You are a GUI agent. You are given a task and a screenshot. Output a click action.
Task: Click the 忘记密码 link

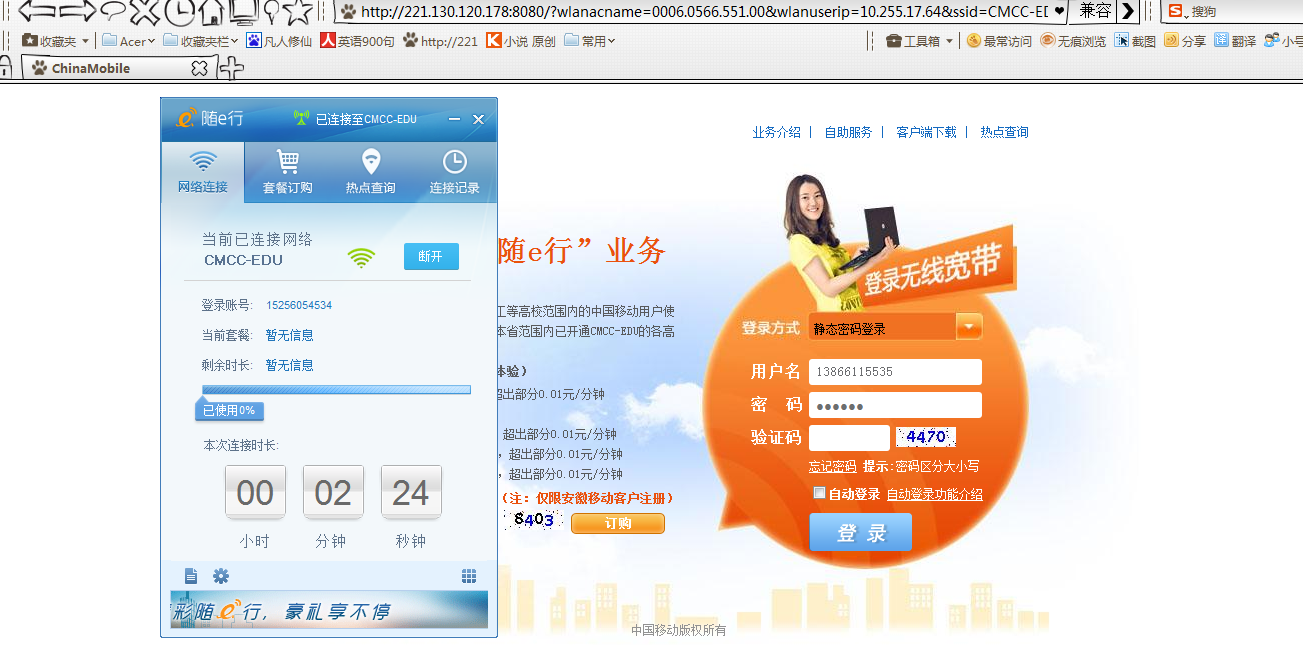point(833,466)
